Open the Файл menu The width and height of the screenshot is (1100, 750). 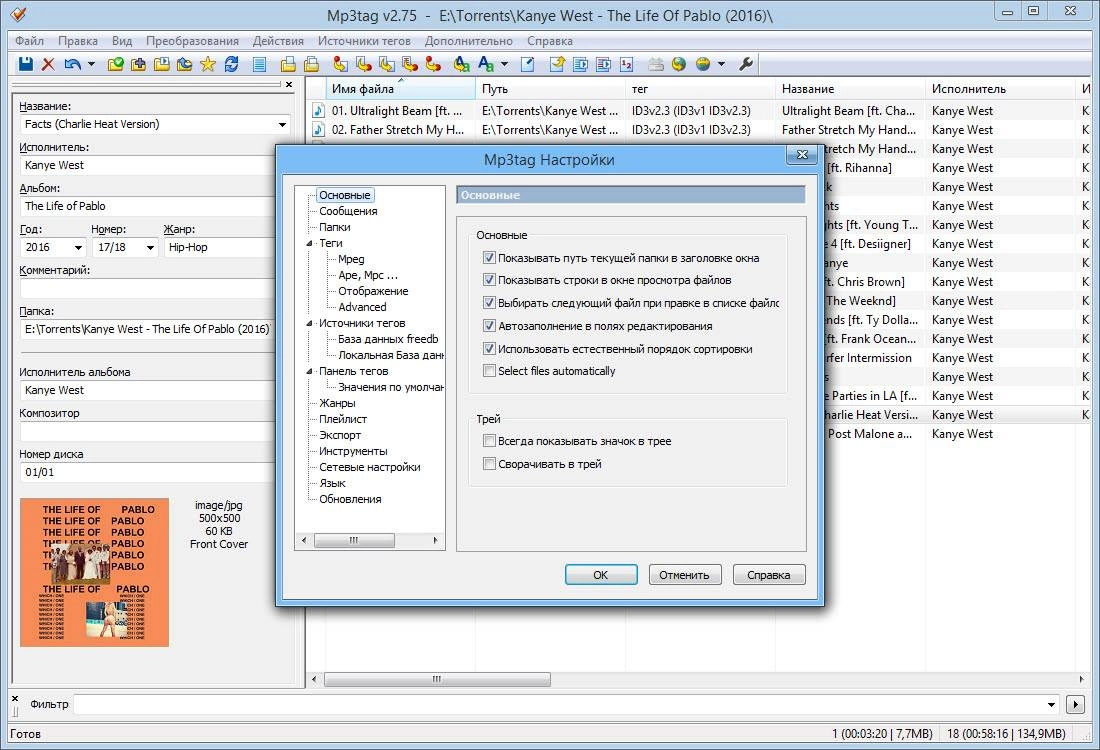coord(29,41)
